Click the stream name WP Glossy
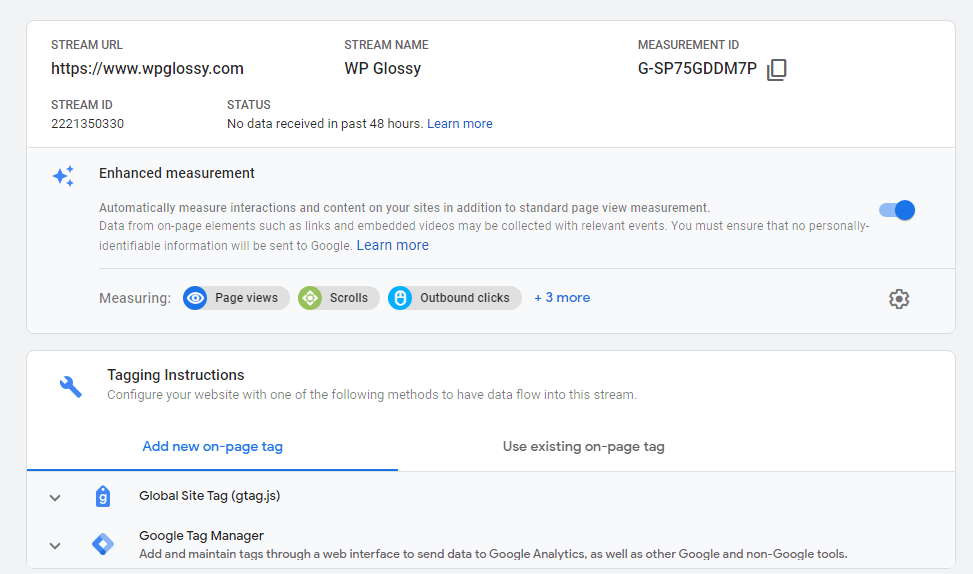Screen dimensions: 973x574 click(383, 68)
